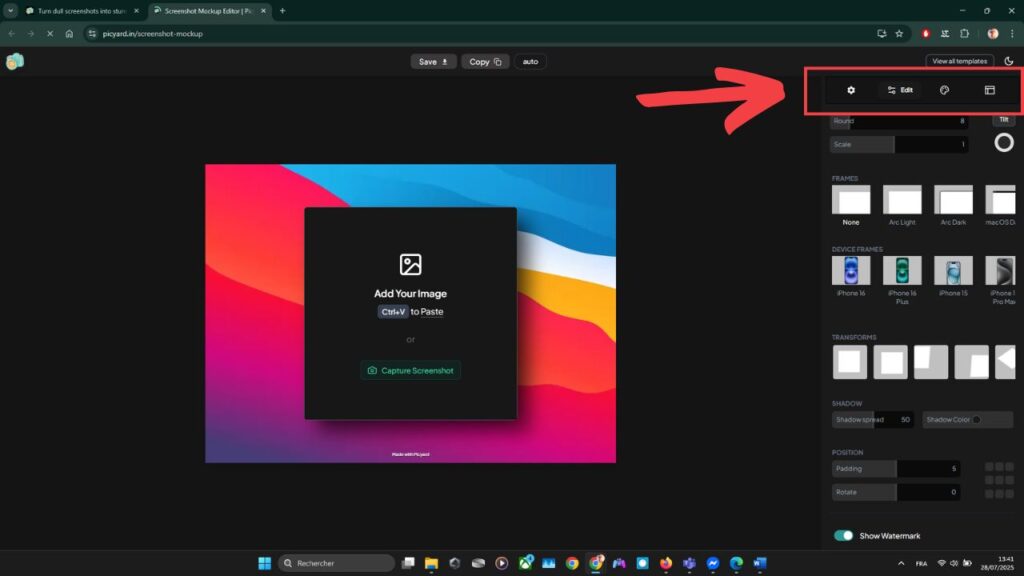
Task: Open the auto size selector
Action: (530, 61)
